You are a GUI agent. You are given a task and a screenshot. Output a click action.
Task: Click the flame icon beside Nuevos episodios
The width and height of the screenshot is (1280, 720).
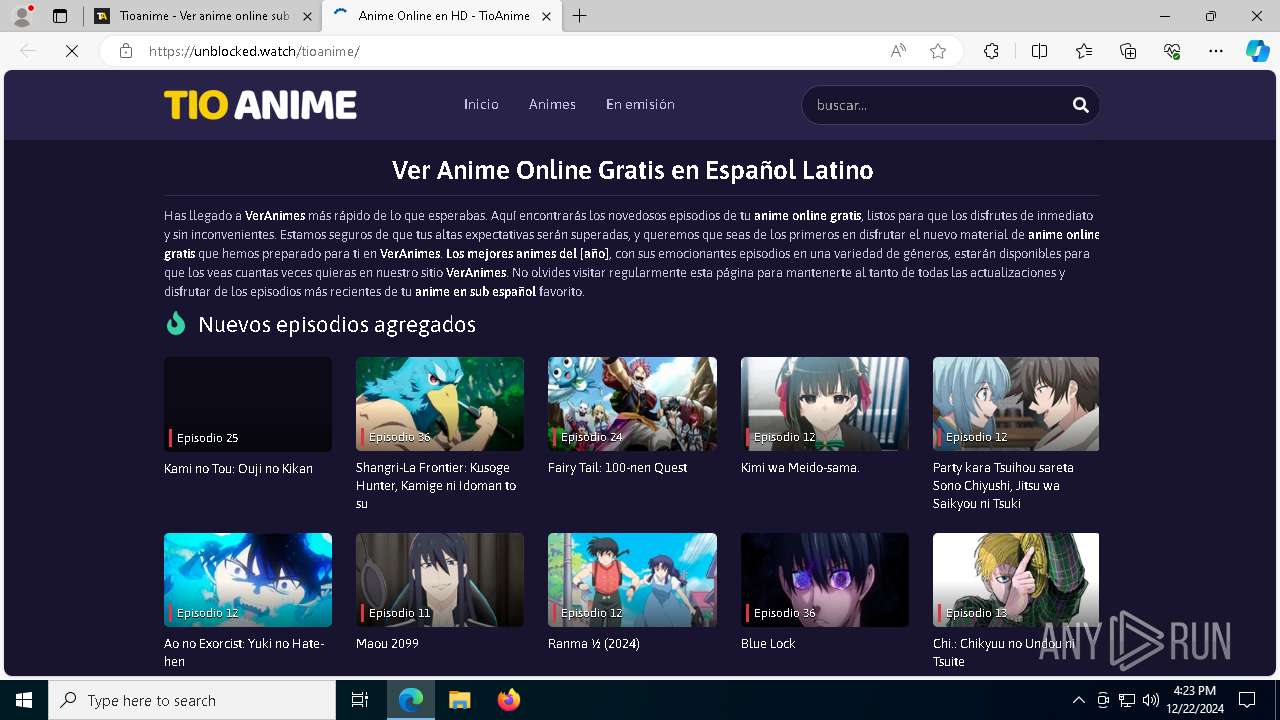(x=176, y=323)
